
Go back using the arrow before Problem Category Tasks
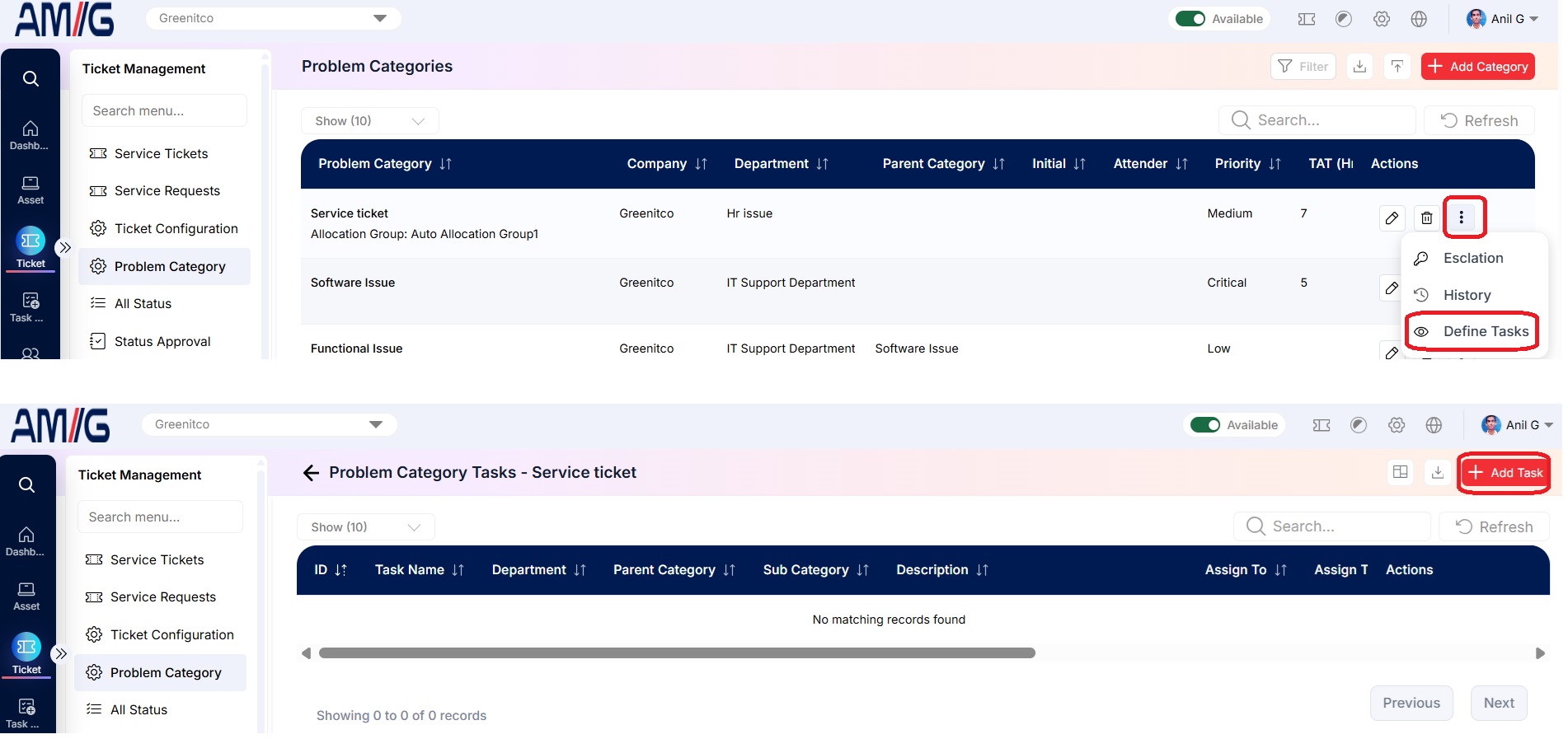click(311, 473)
